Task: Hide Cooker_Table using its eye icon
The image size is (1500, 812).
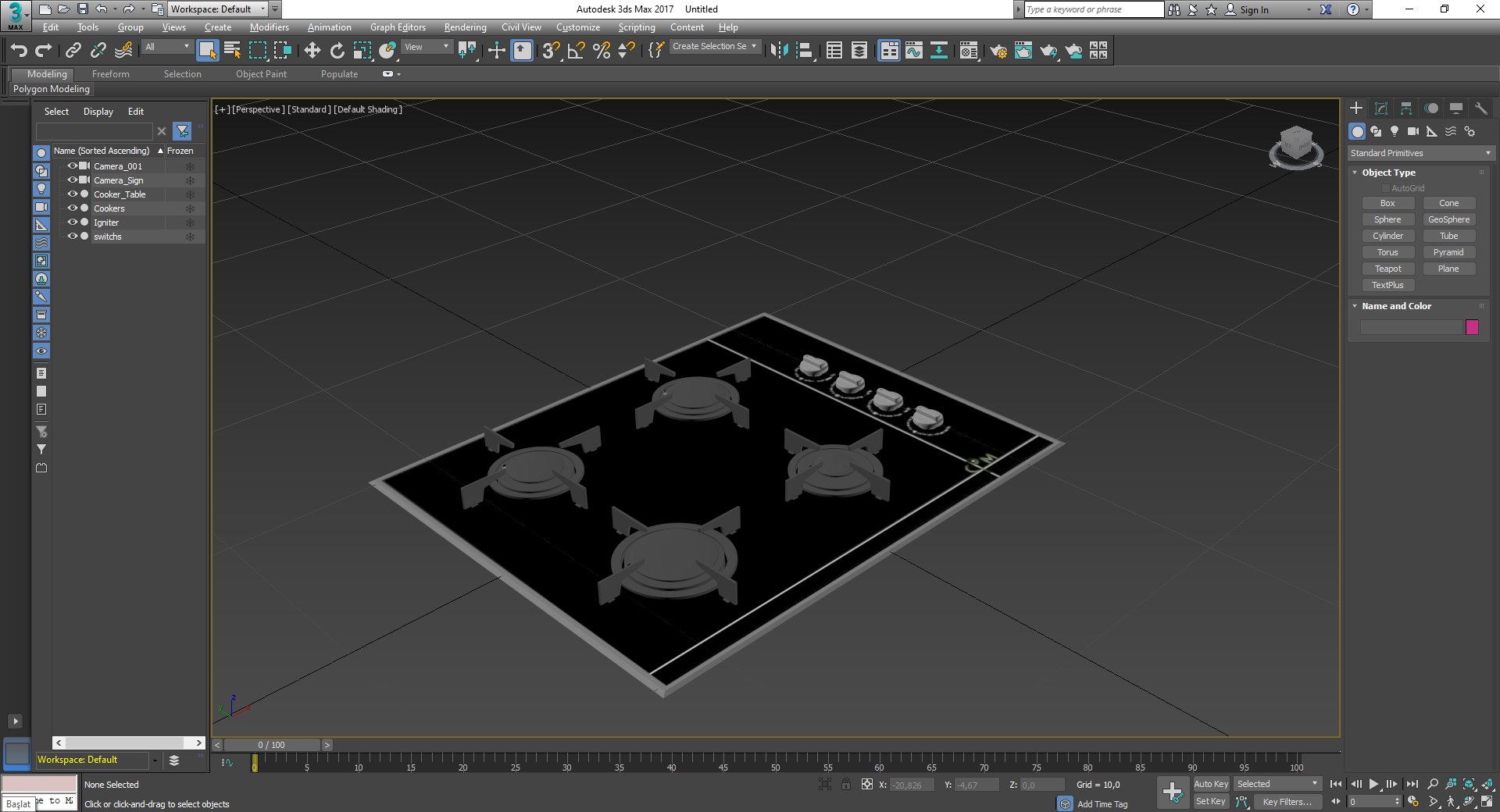Action: coord(72,194)
